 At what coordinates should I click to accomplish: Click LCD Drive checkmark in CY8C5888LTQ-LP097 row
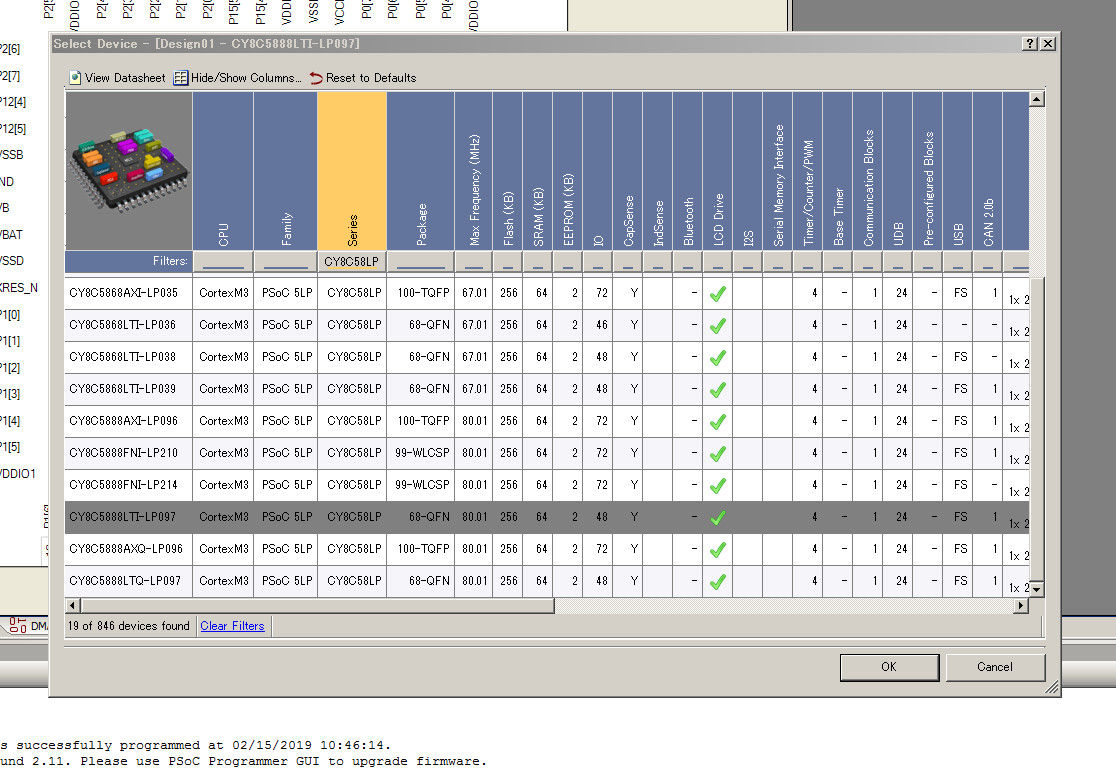pos(717,582)
